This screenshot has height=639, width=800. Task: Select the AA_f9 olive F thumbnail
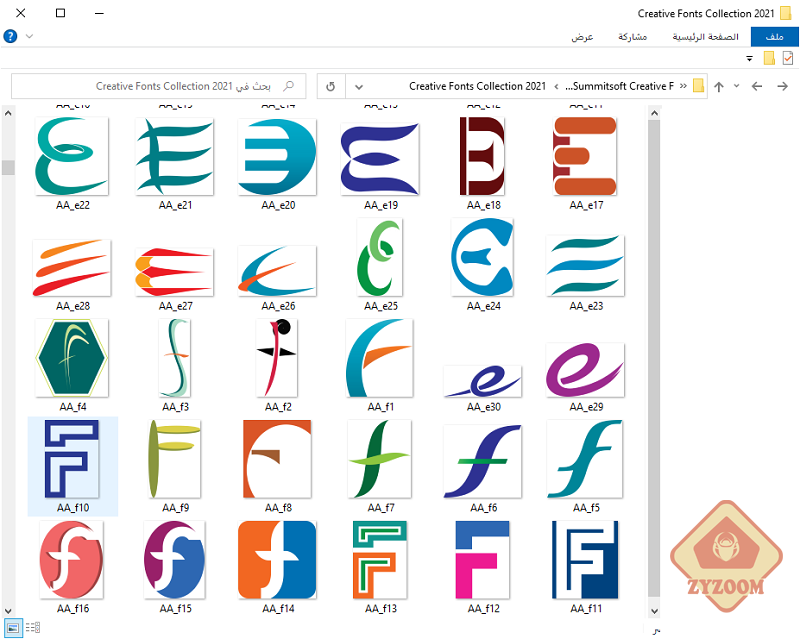coord(174,459)
